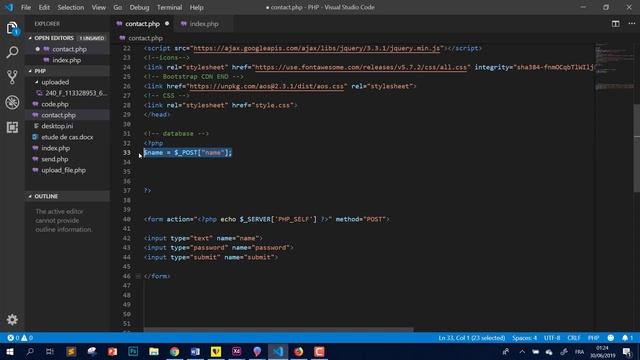Select contact.php in Open Editors
The width and height of the screenshot is (640, 360).
[x=69, y=49]
